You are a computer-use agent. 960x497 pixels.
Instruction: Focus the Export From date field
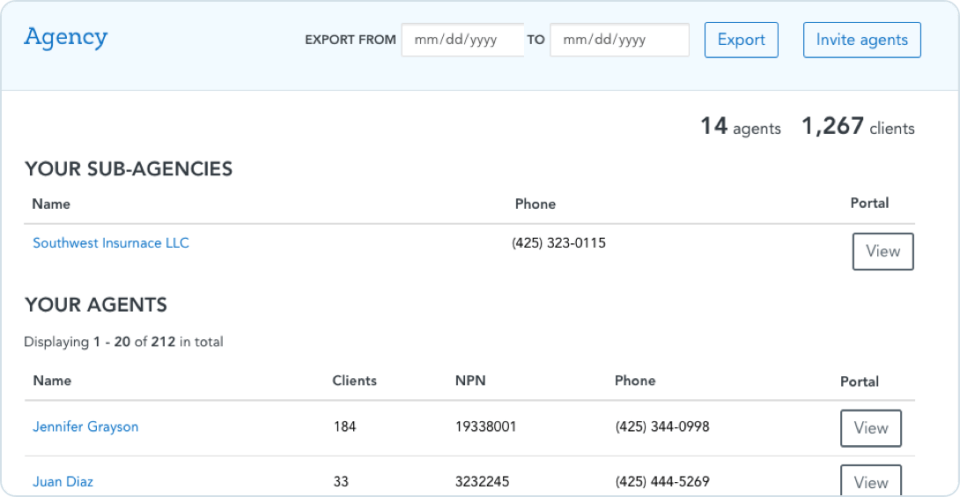(462, 40)
